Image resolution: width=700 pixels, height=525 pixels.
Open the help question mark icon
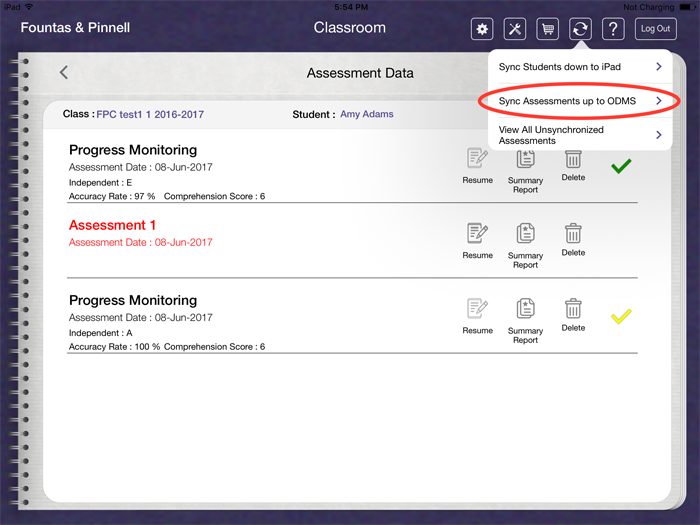pyautogui.click(x=613, y=29)
